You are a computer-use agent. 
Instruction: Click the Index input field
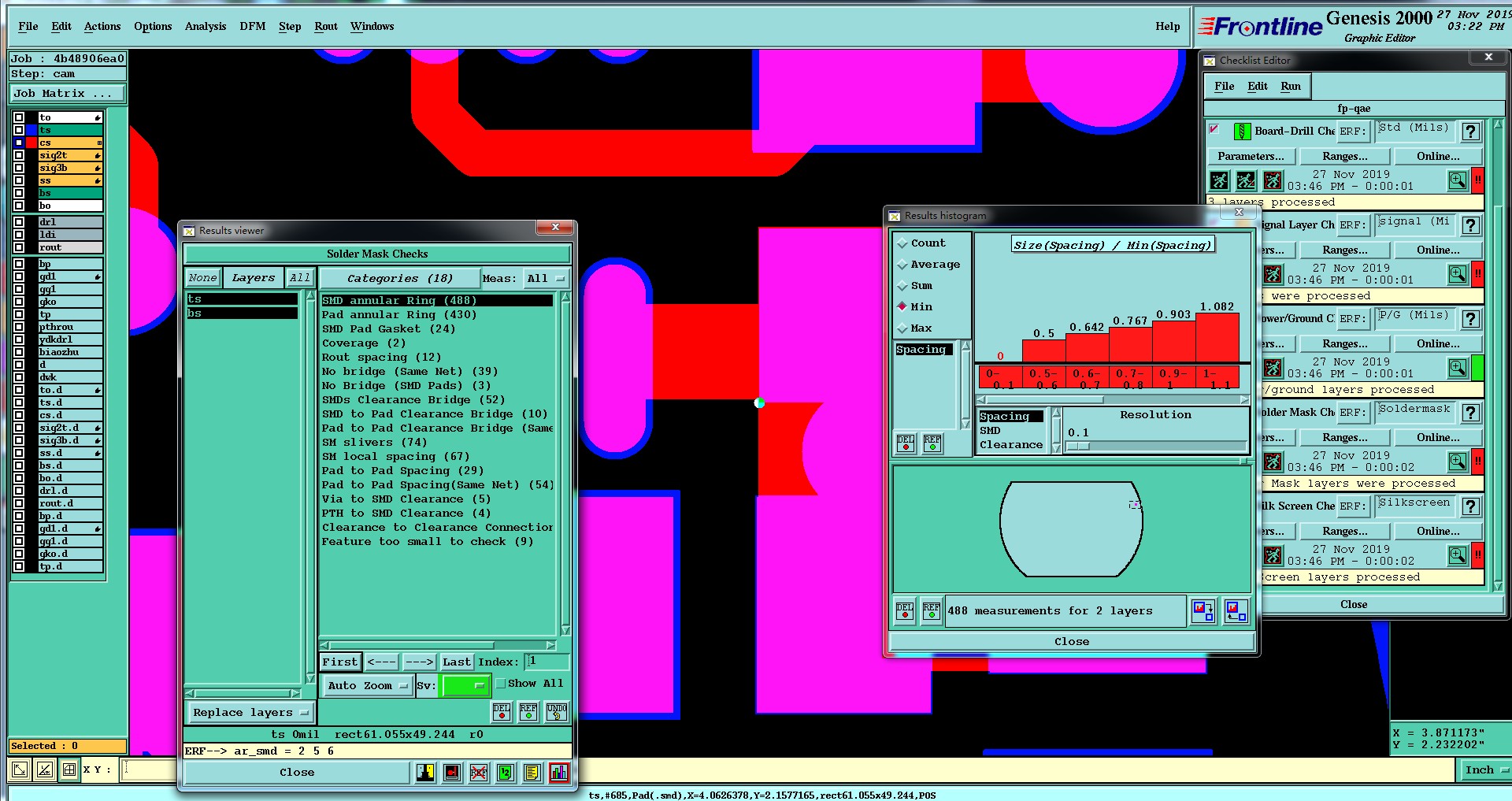(x=547, y=662)
